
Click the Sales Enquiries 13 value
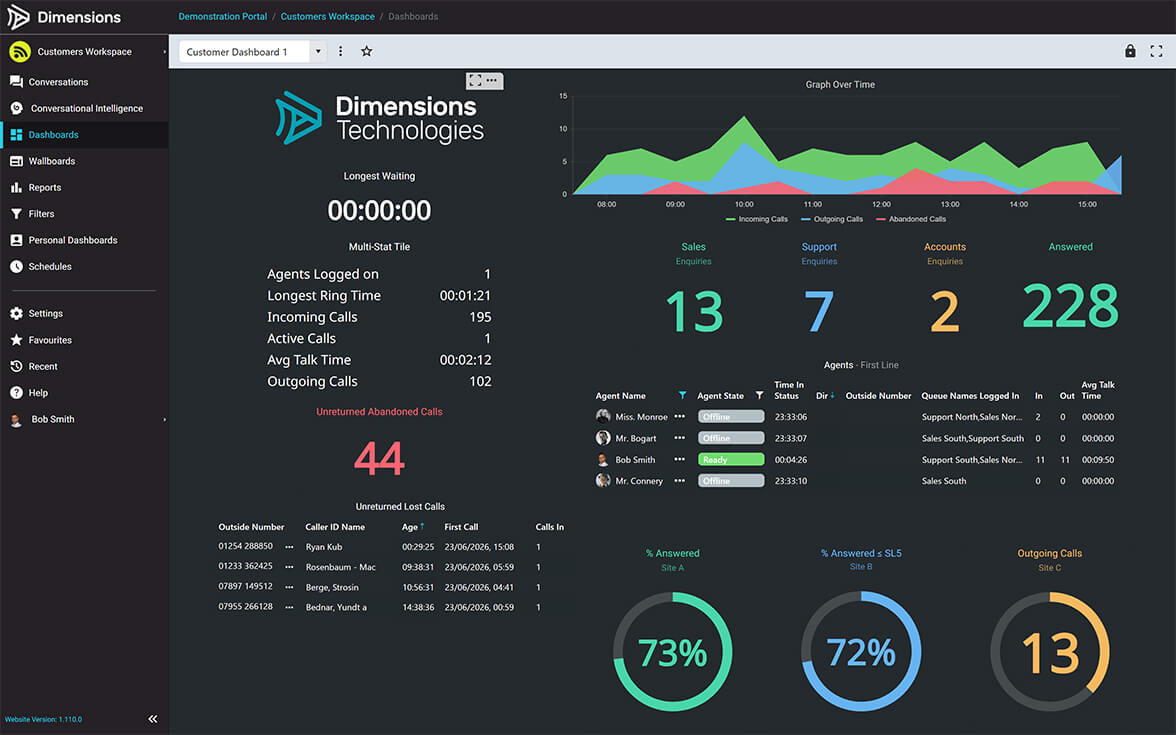coord(694,311)
